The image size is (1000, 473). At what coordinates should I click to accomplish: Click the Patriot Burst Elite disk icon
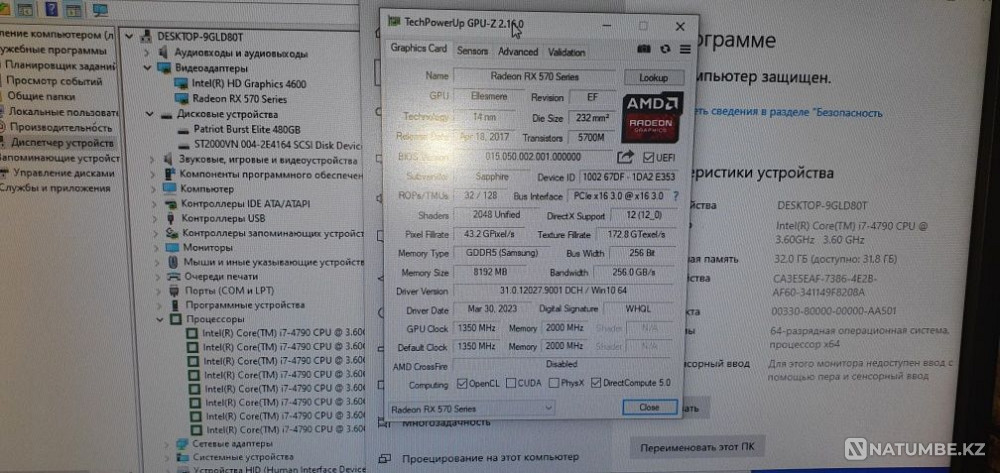184,129
